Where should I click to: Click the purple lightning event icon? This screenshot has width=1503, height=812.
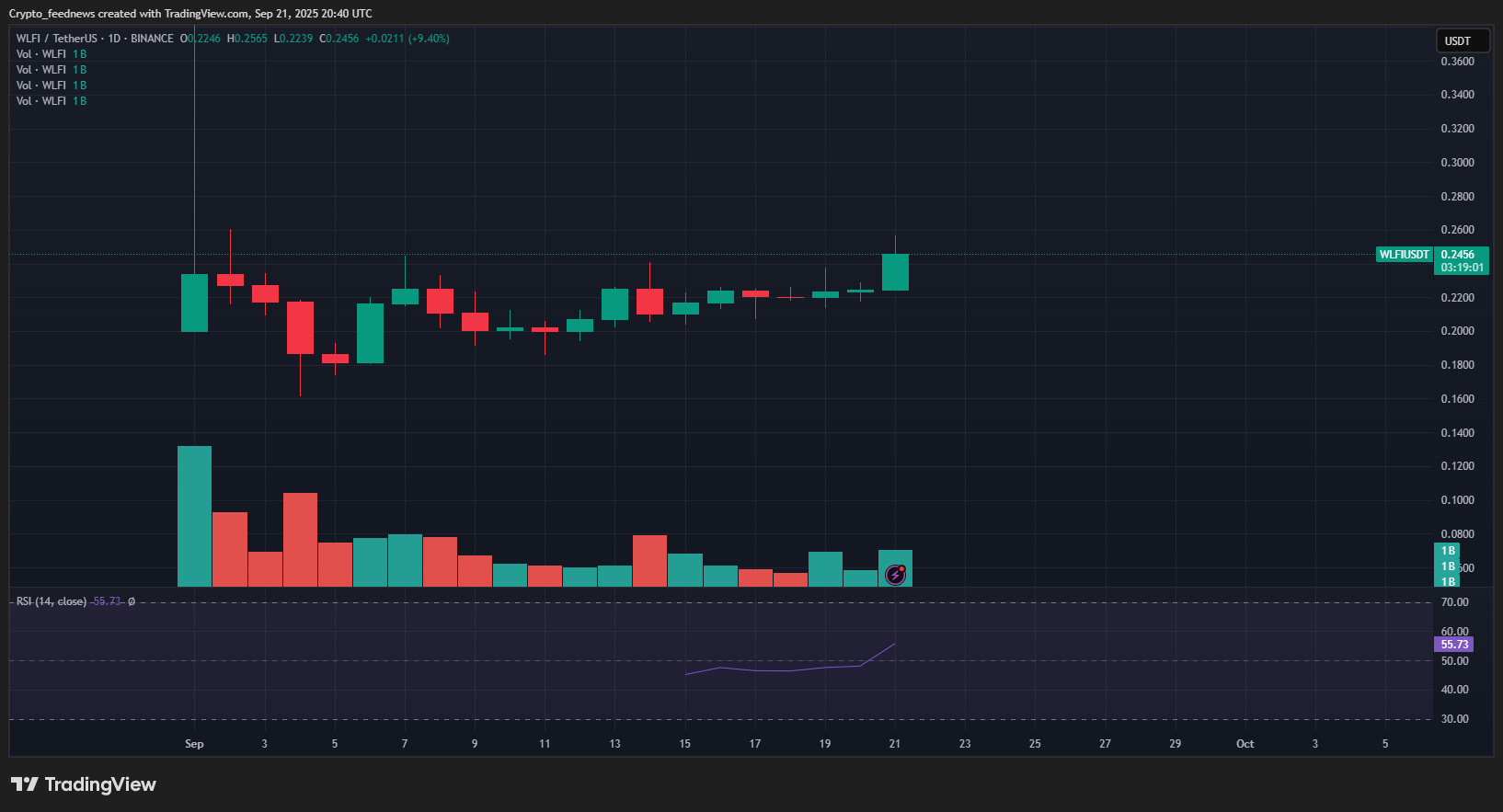pyautogui.click(x=895, y=575)
